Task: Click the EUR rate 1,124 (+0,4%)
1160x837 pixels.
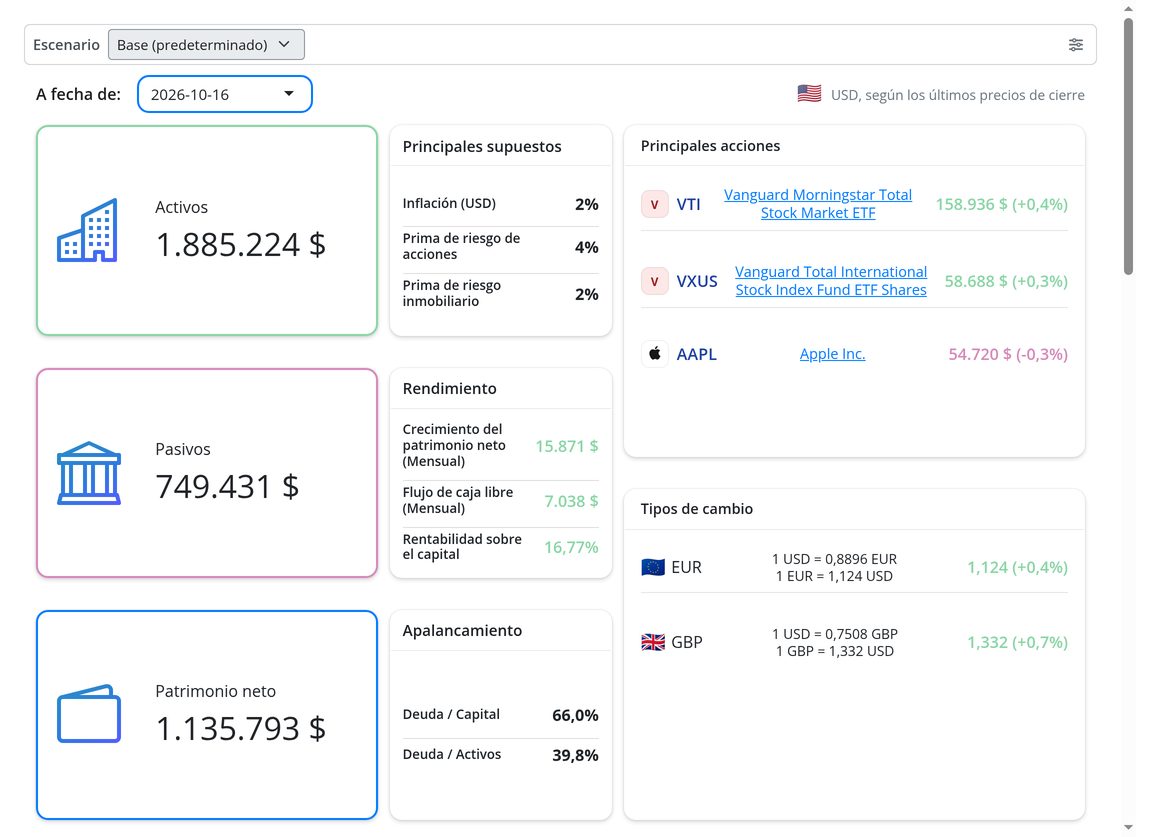Action: [x=1017, y=568]
